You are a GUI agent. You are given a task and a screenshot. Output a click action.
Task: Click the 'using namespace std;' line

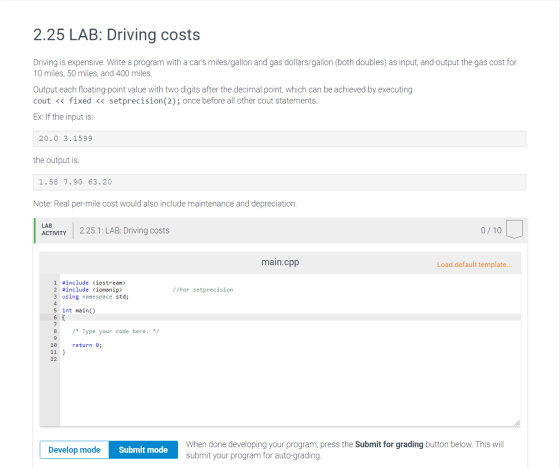pos(95,297)
